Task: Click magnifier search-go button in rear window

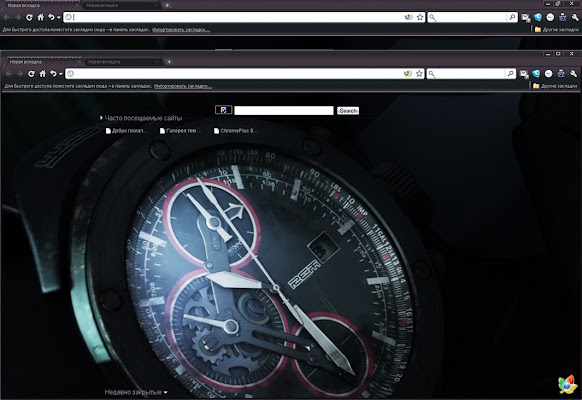Action: pos(512,17)
